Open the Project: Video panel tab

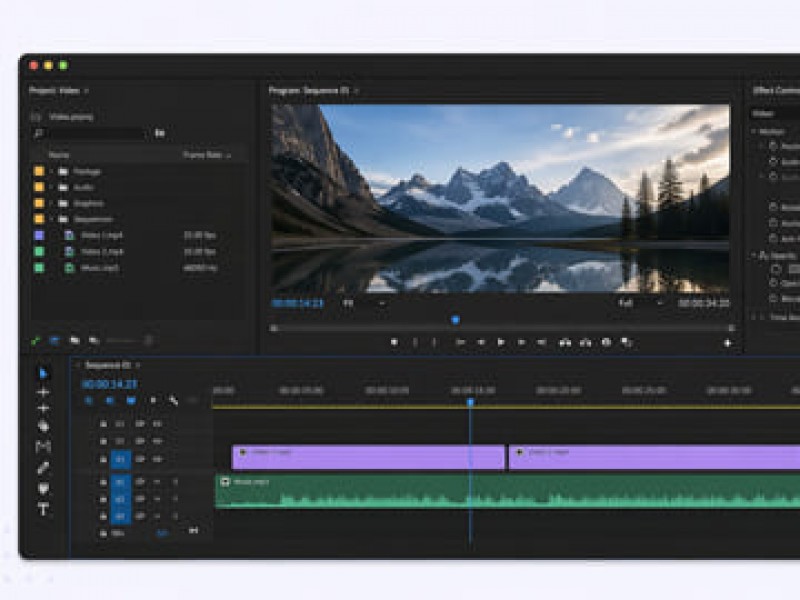[55, 91]
